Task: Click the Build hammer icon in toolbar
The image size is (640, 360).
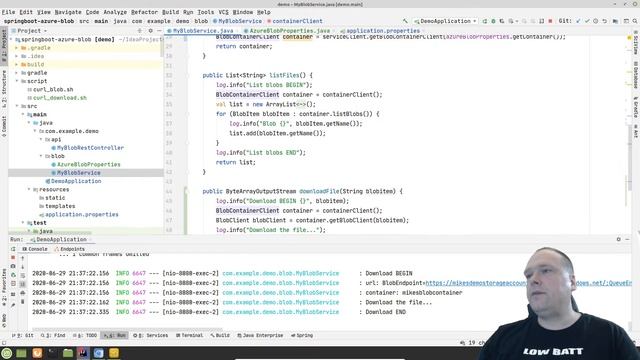Action: tap(405, 21)
